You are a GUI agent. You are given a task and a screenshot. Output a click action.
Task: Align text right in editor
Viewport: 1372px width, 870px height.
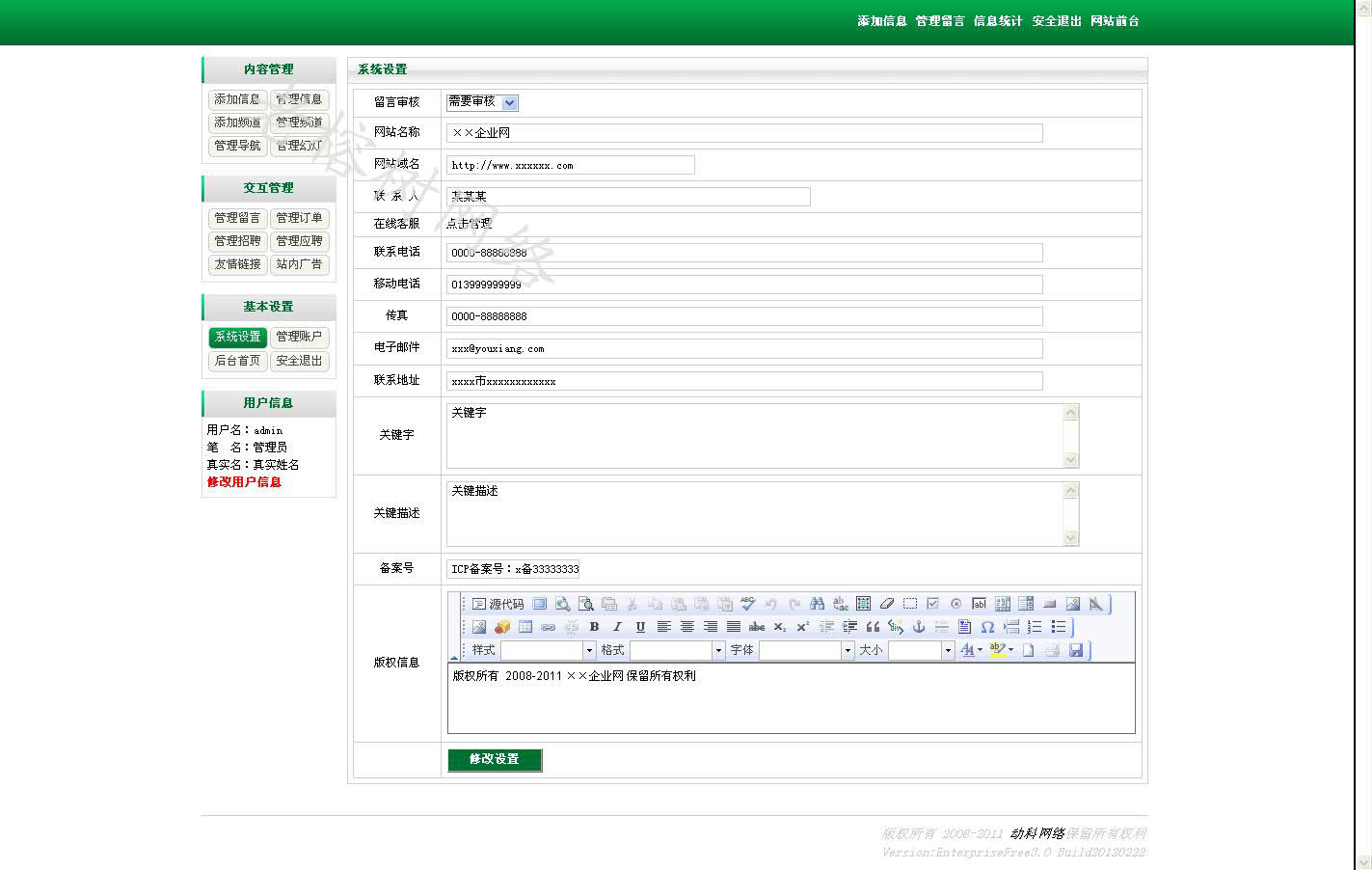pyautogui.click(x=711, y=627)
